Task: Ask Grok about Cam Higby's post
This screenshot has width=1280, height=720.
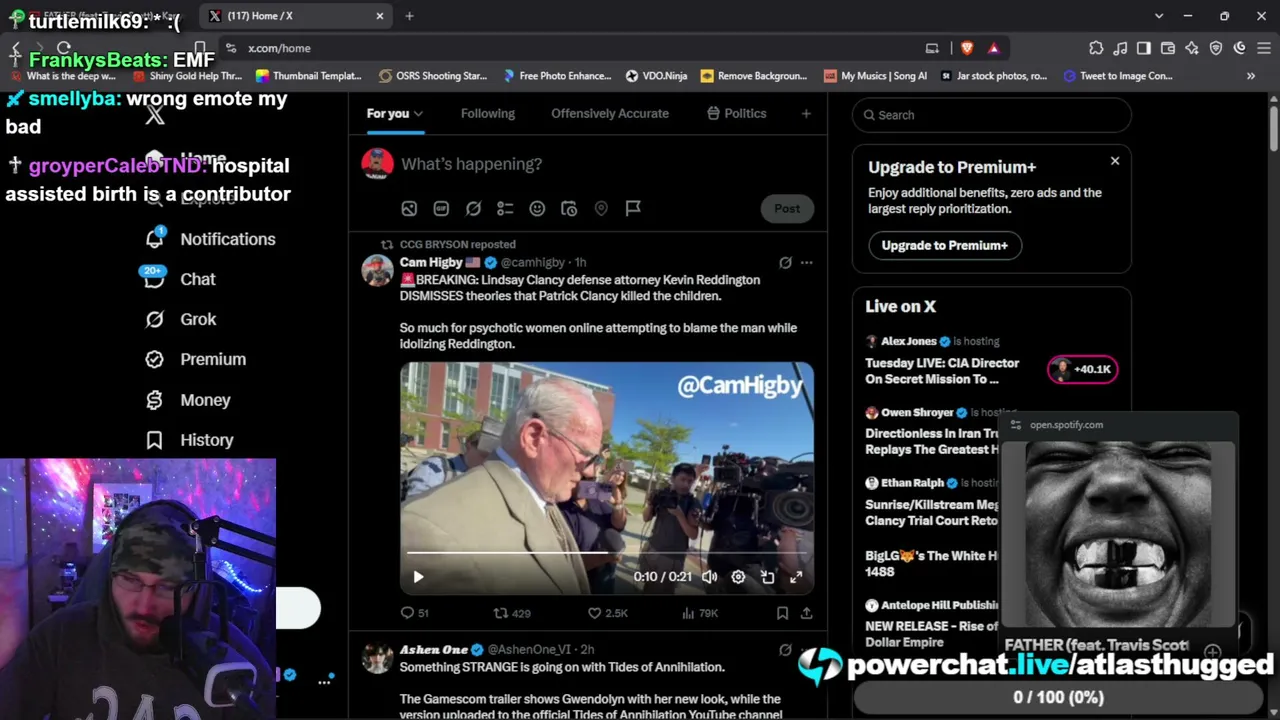Action: coord(785,263)
